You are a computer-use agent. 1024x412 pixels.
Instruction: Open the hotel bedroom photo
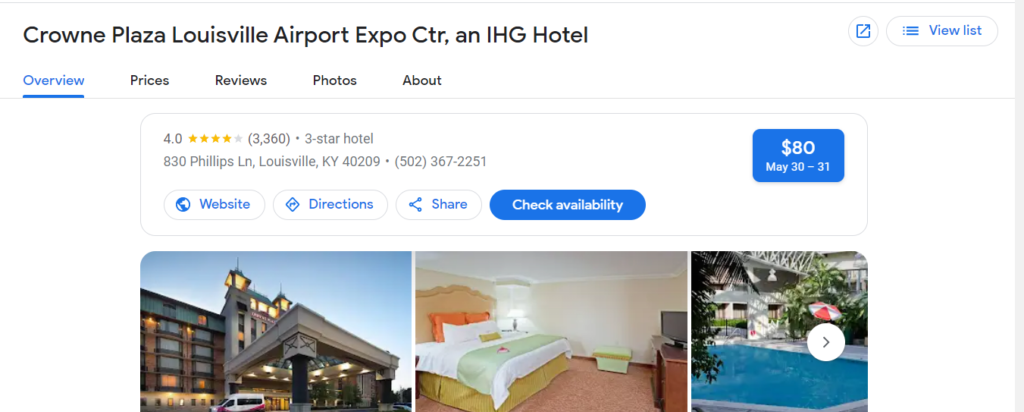tap(552, 332)
